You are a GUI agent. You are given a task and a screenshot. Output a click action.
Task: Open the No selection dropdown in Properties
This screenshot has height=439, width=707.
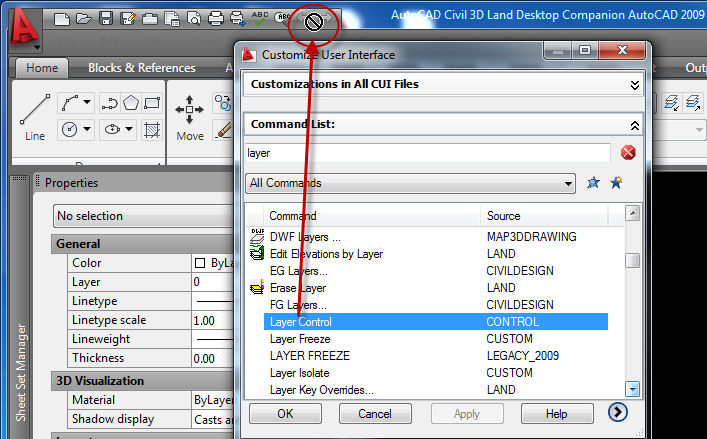point(143,216)
